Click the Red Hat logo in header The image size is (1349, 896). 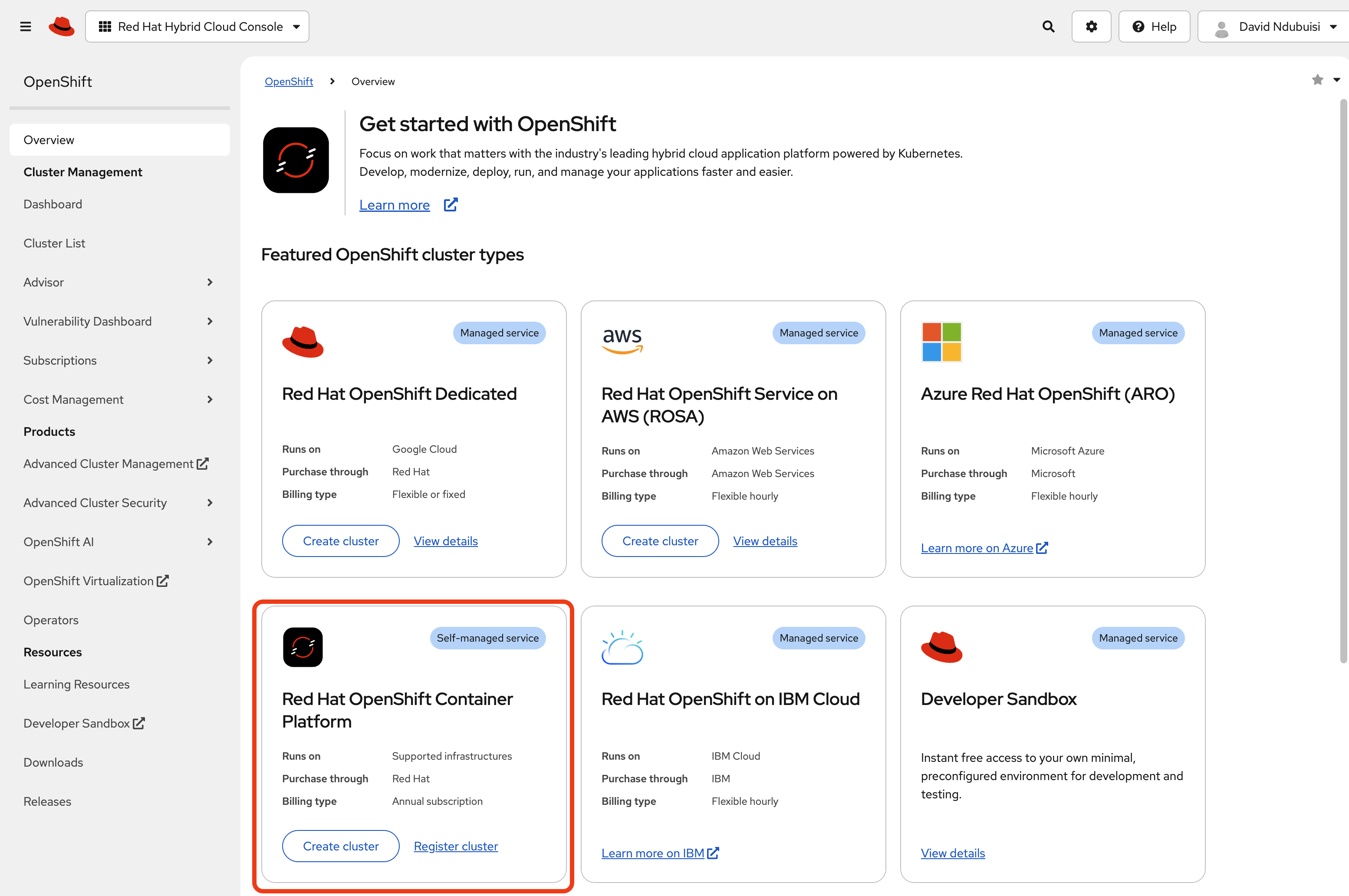(62, 26)
